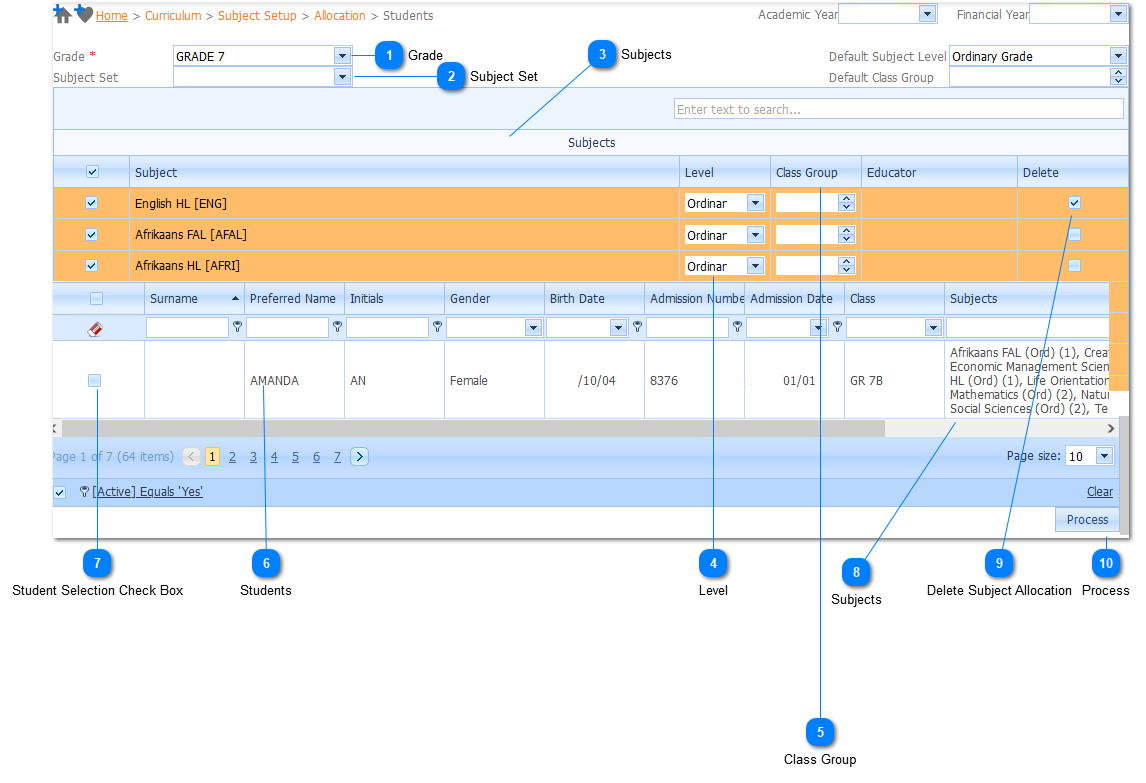Click the Preferred Name filter funnel icon
Screen dimensions: 1146x783
[337, 327]
